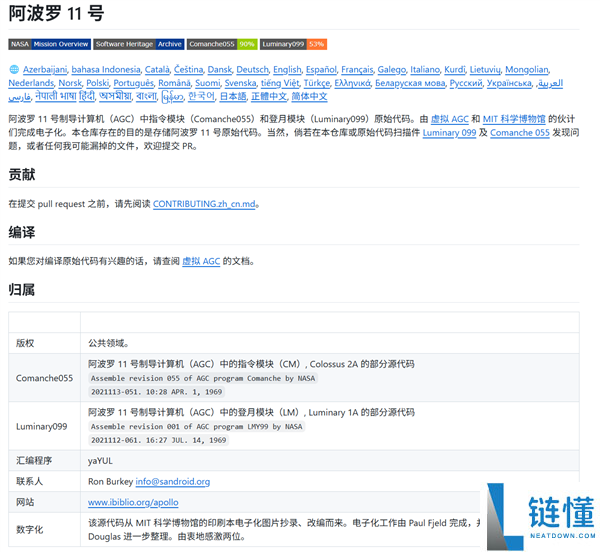Click the 汇编程序 table row label

tap(34, 461)
